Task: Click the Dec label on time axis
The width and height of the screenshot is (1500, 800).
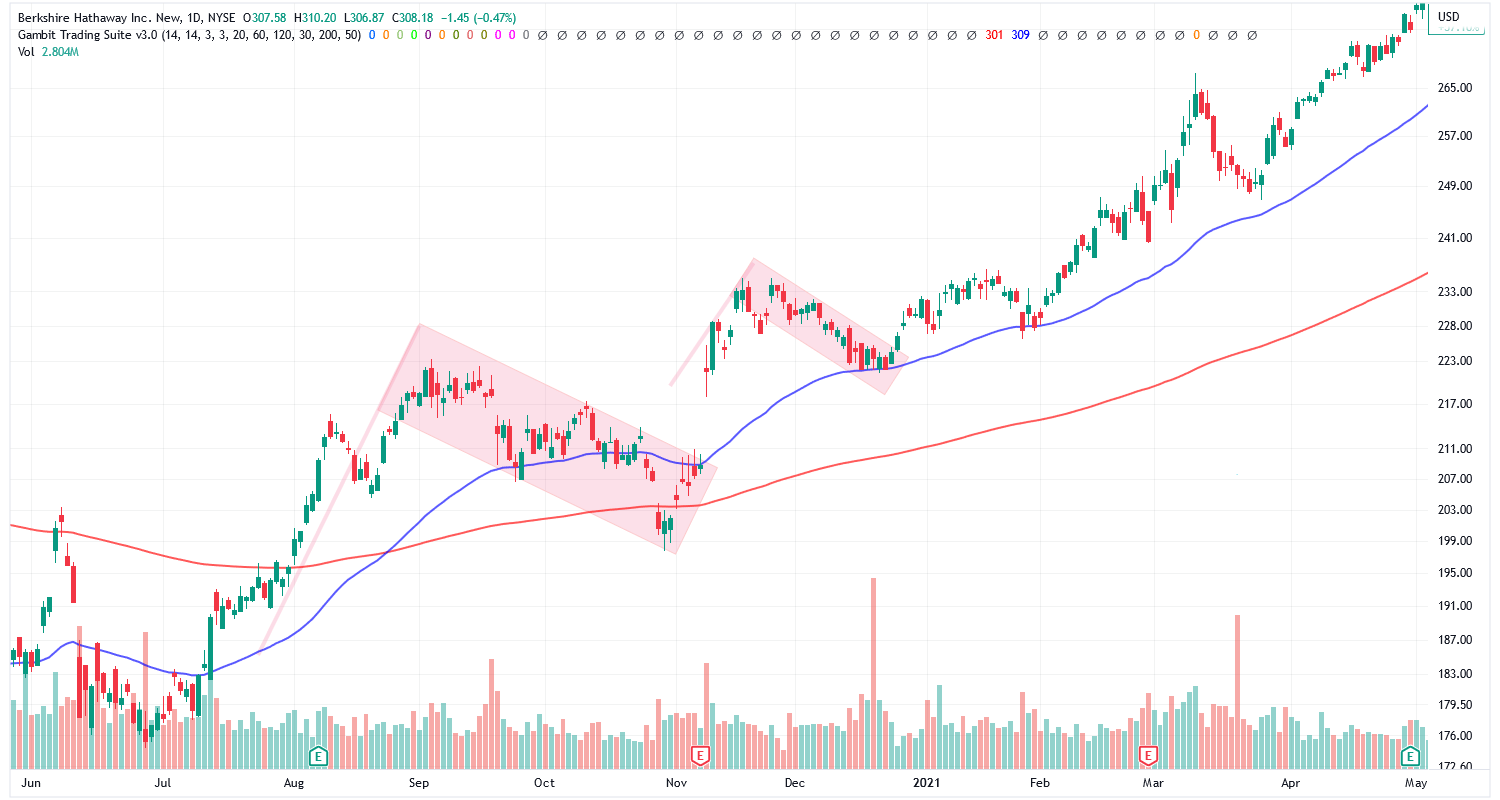Action: click(795, 785)
